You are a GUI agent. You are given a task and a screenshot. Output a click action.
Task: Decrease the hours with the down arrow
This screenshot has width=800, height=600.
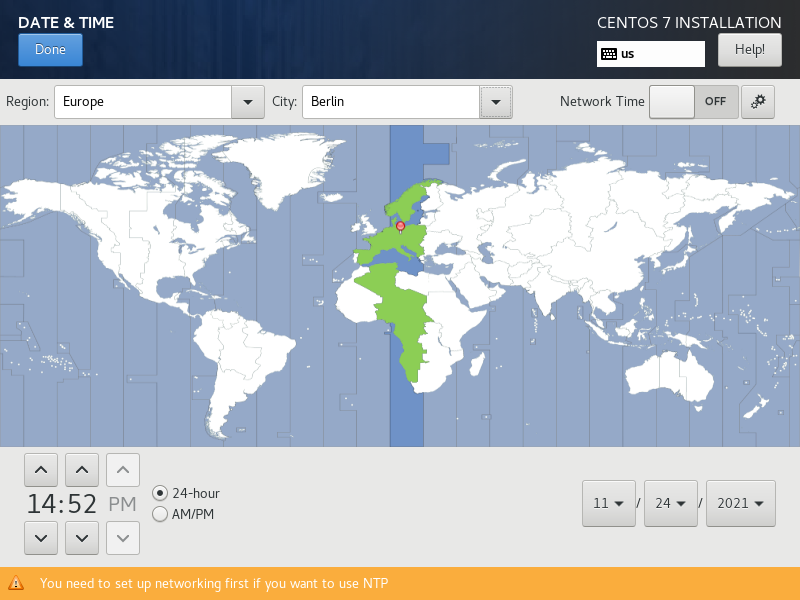(x=40, y=538)
